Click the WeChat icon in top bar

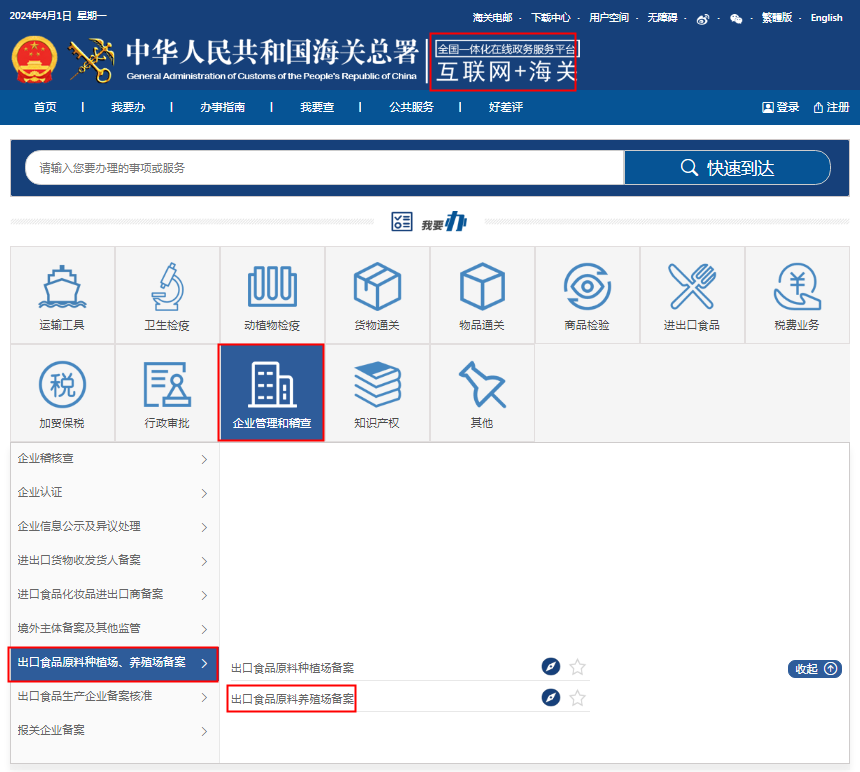736,19
